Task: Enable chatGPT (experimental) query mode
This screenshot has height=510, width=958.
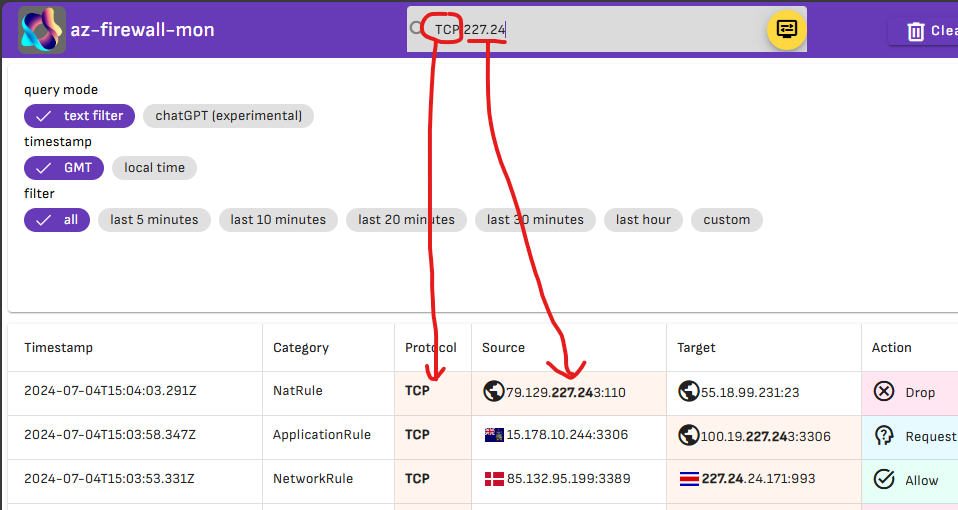Action: 229,116
